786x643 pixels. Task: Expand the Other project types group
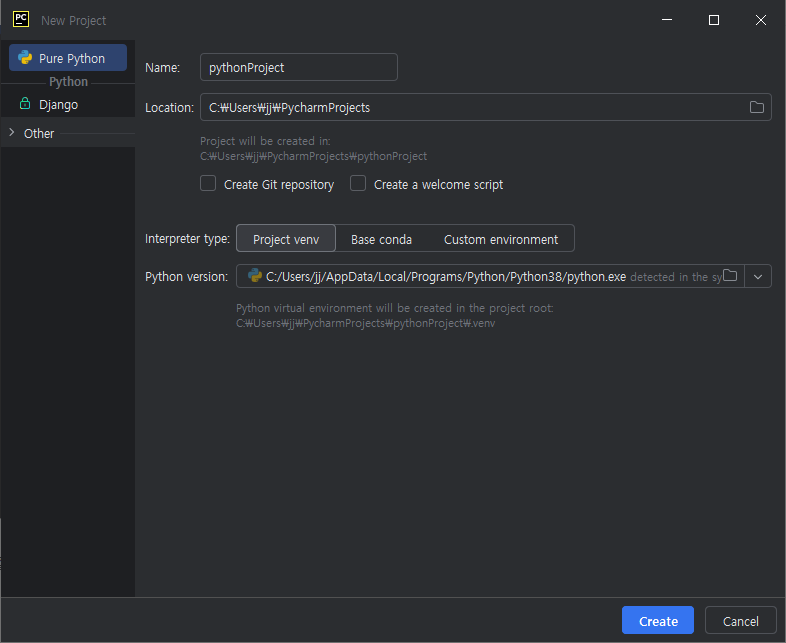click(12, 133)
